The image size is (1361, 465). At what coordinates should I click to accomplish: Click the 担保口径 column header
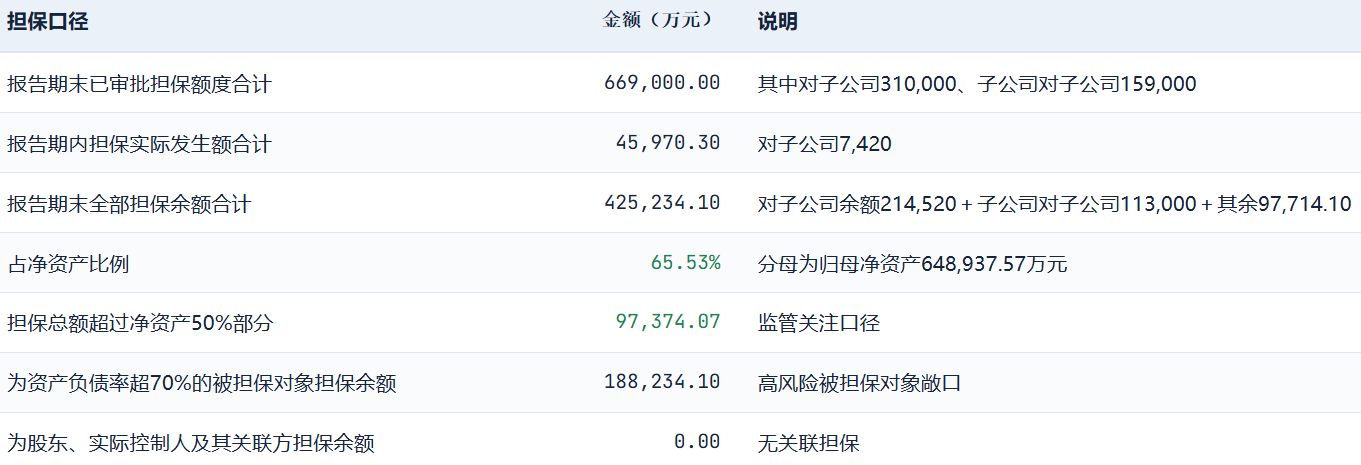48,22
